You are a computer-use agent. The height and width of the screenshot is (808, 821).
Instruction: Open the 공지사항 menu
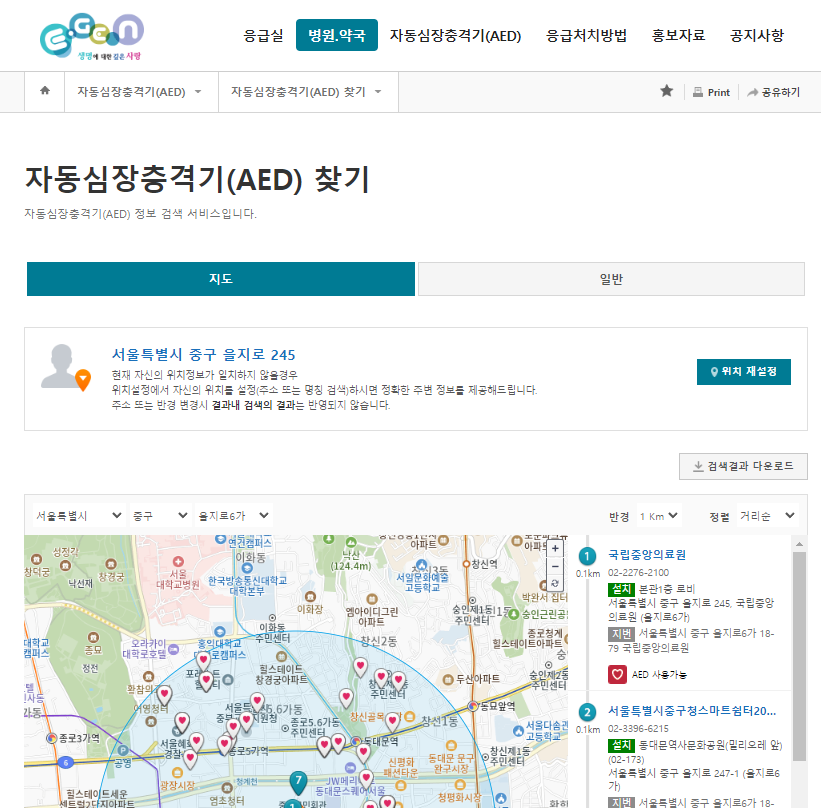[757, 35]
